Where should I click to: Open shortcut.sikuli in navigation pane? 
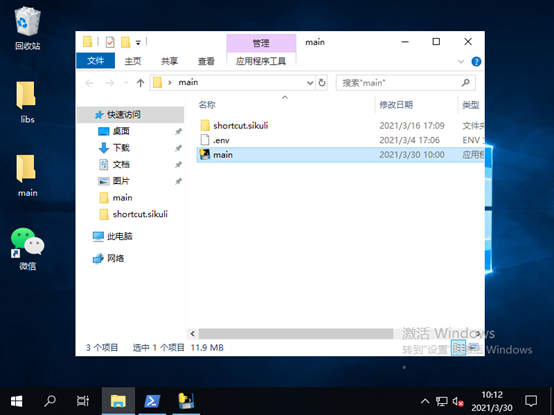coord(140,214)
